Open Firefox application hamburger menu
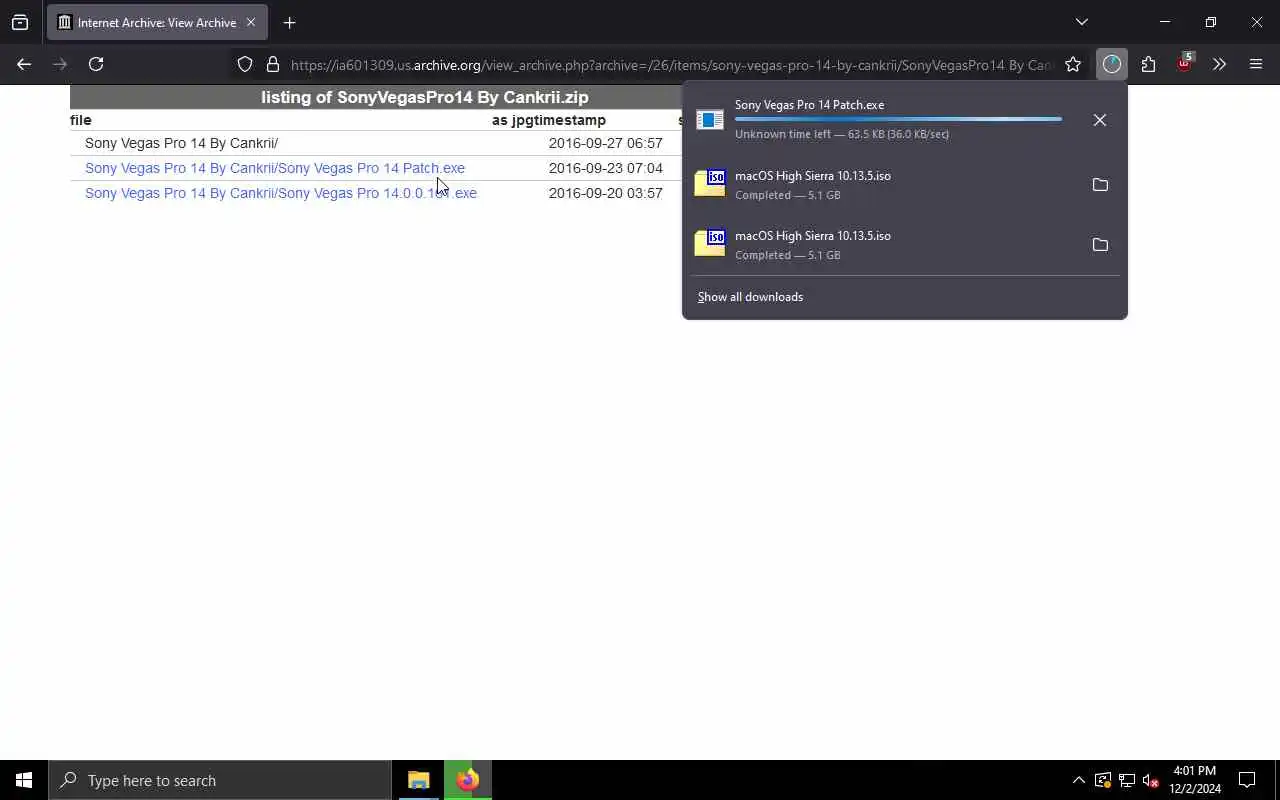 [x=1256, y=64]
